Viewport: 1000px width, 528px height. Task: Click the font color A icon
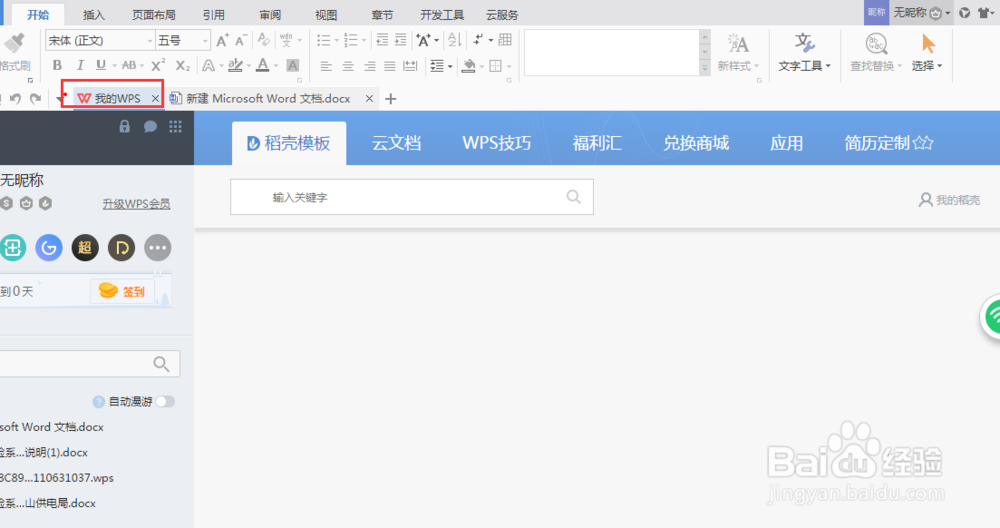(263, 65)
